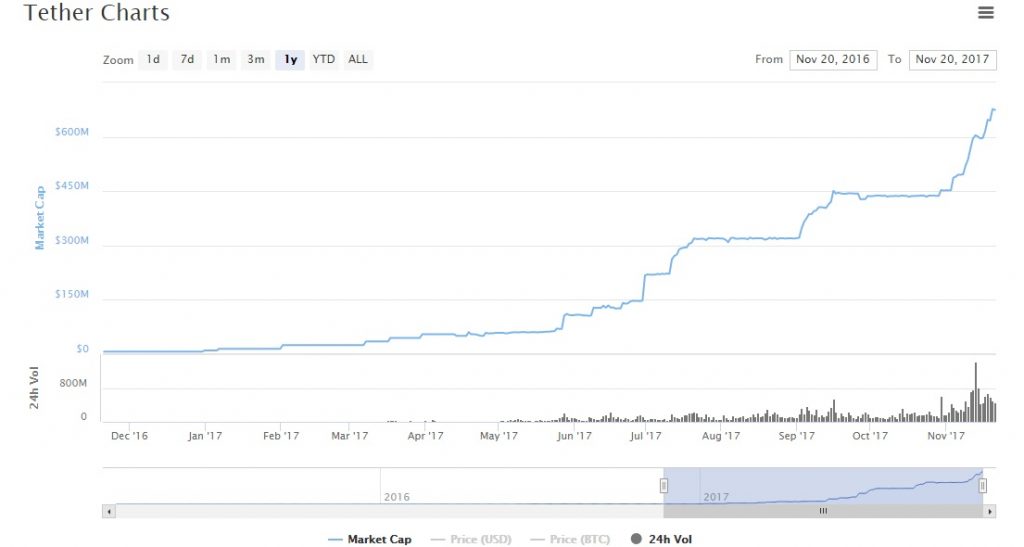Image resolution: width=1024 pixels, height=547 pixels.
Task: Click the $150M axis label
Action: pyautogui.click(x=72, y=294)
